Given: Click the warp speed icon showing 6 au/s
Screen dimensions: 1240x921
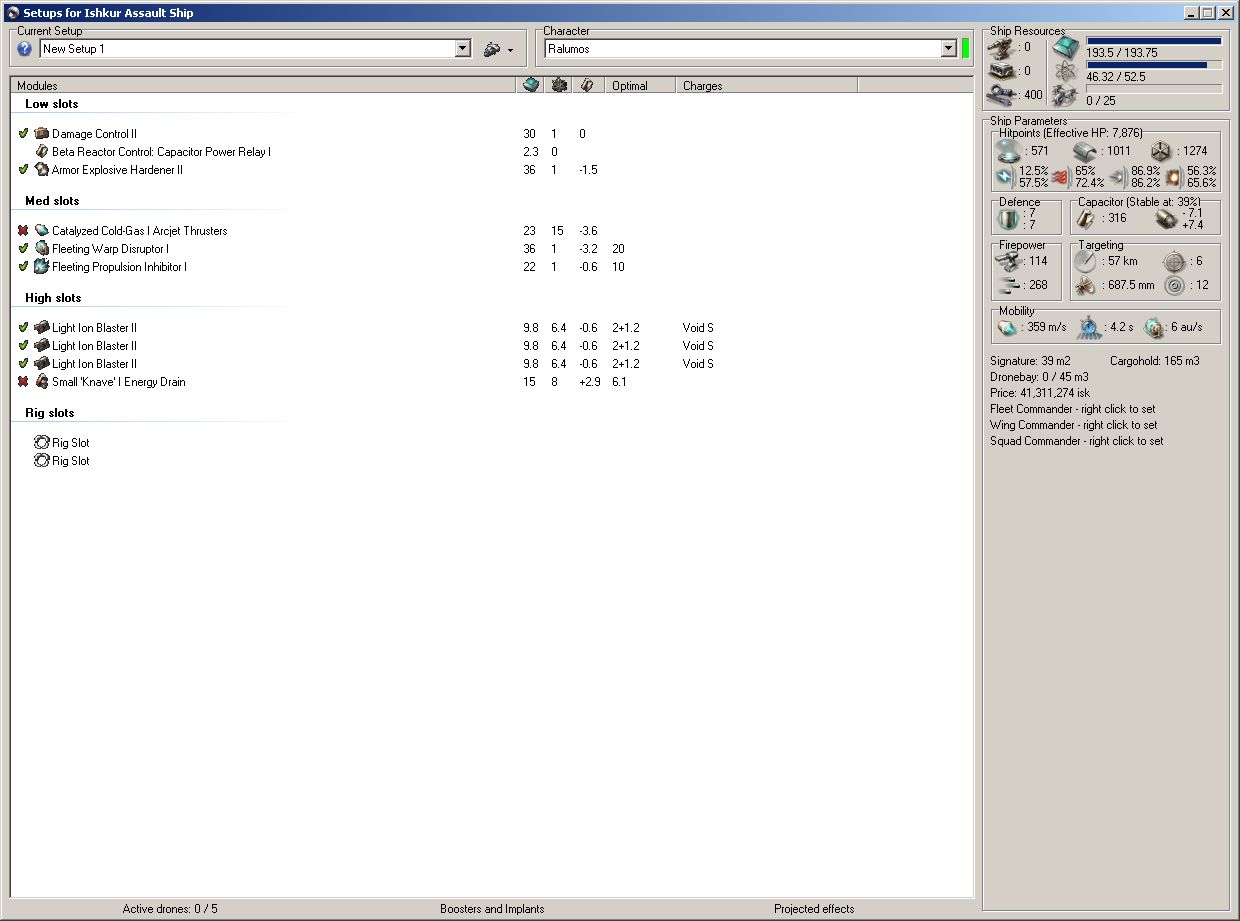Looking at the screenshot, I should [1154, 327].
